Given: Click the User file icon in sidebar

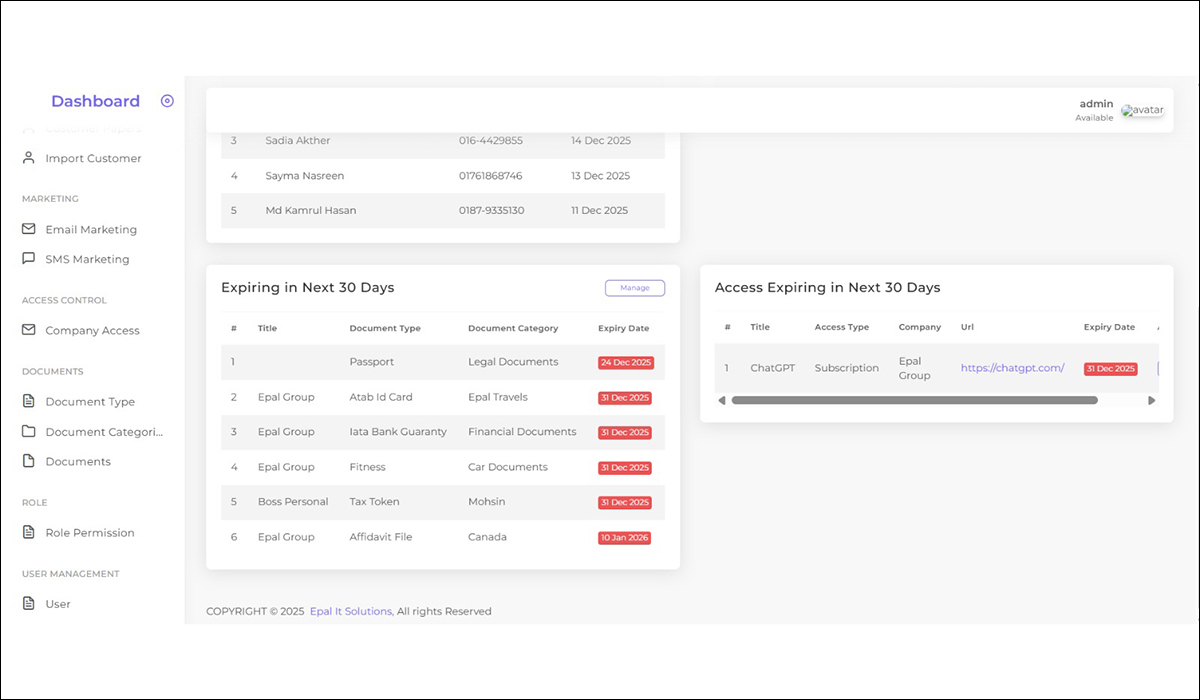Looking at the screenshot, I should coord(28,604).
